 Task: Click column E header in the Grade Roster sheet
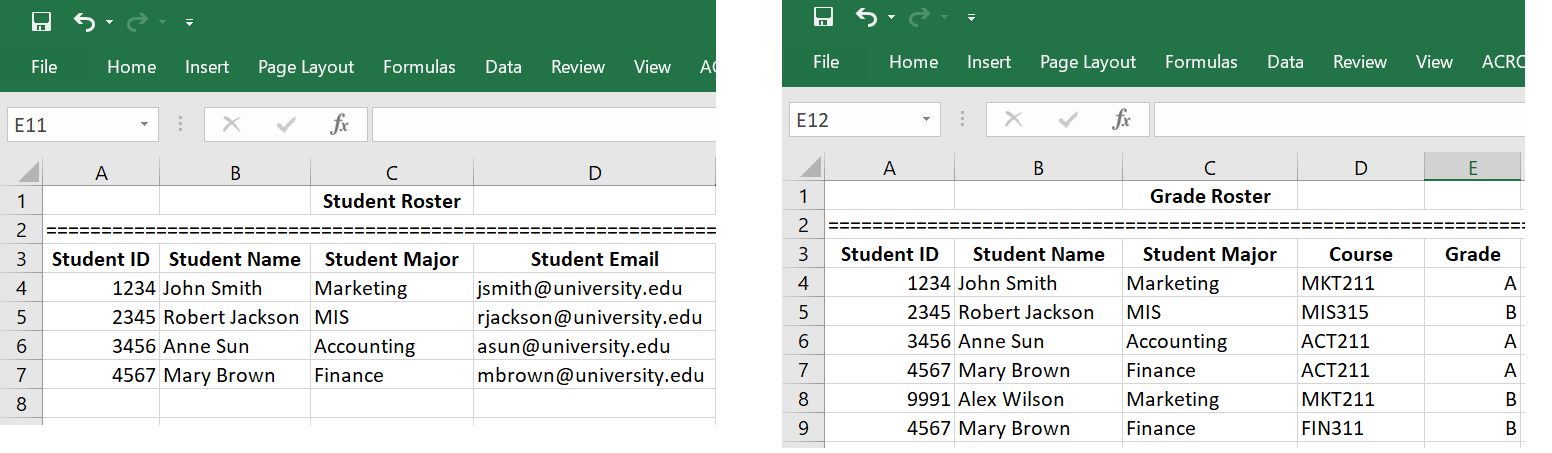pos(1472,168)
